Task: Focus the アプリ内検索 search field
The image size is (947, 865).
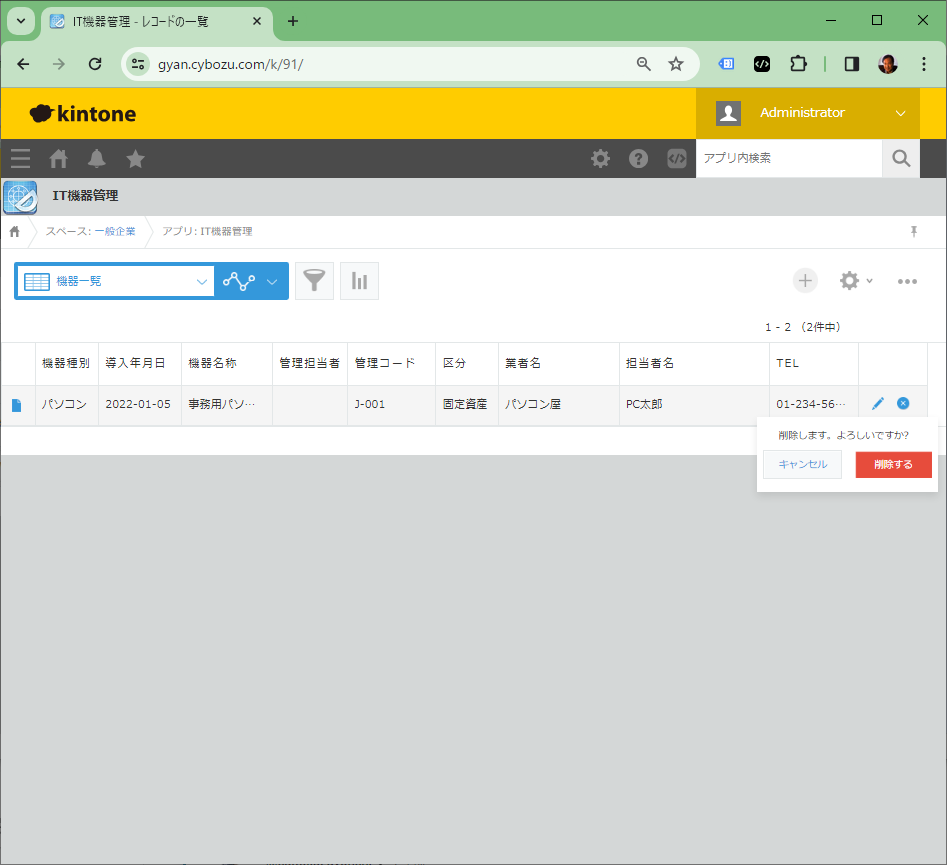Action: click(x=789, y=158)
